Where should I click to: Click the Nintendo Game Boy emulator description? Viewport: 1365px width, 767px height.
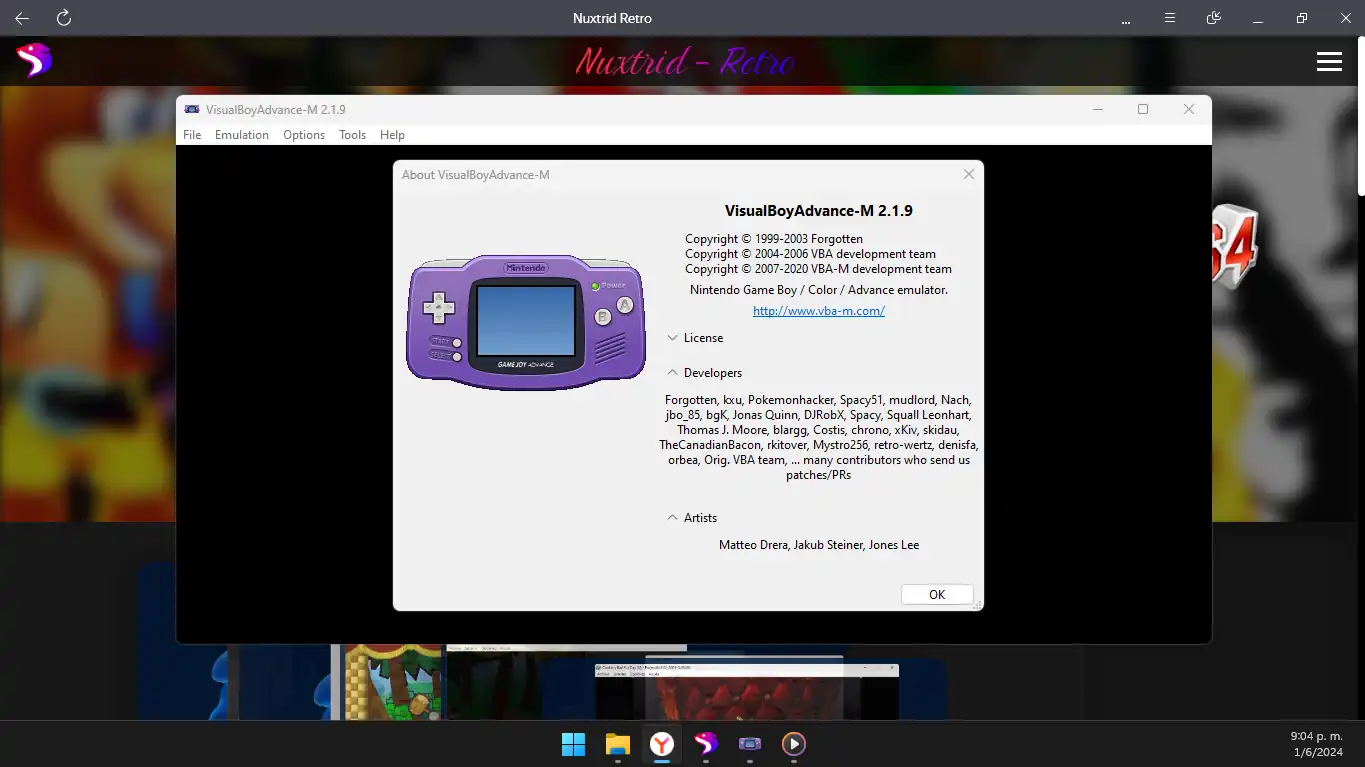(x=819, y=290)
